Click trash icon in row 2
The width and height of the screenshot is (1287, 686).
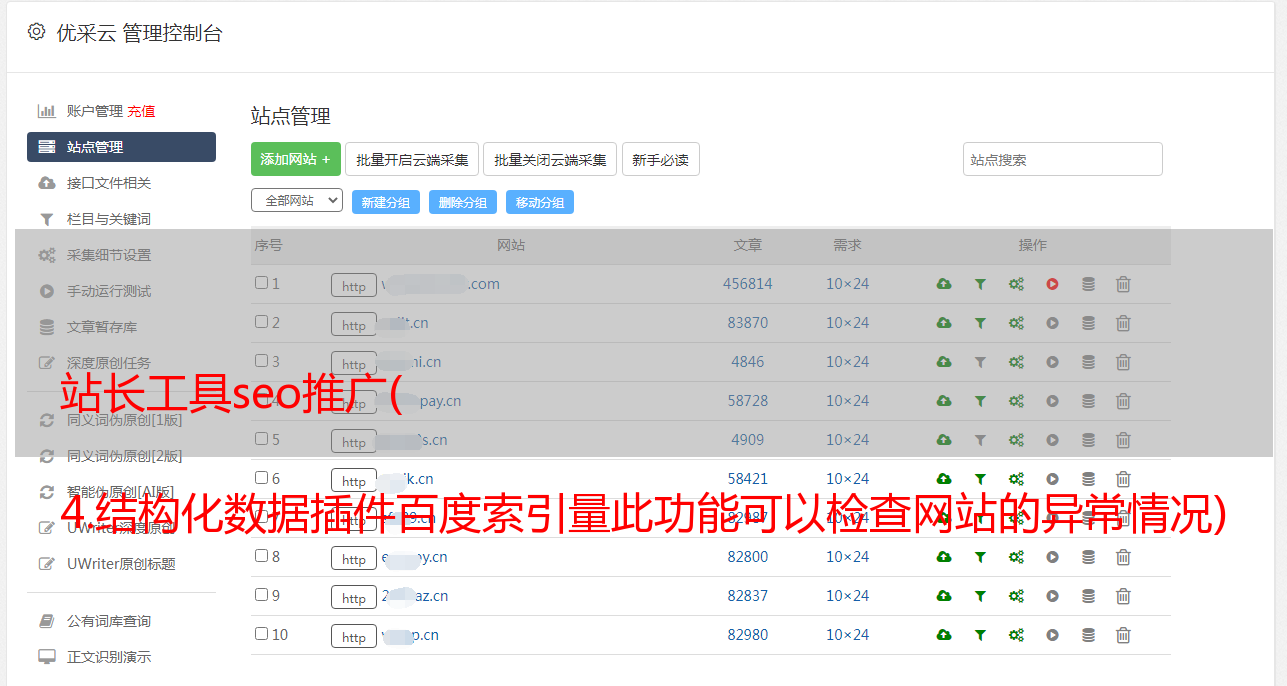[x=1123, y=323]
